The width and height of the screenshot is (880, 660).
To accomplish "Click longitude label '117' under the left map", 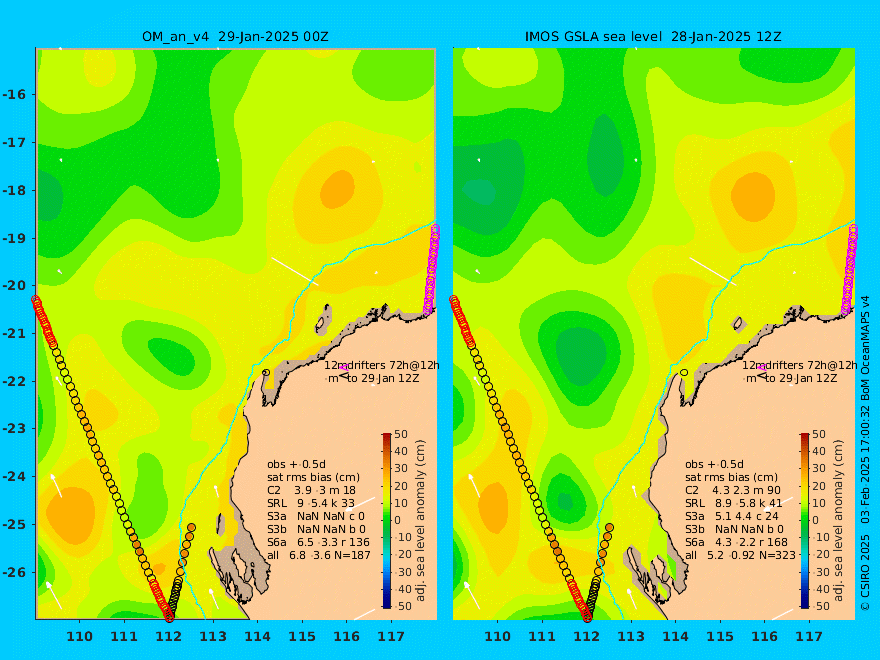I will tap(391, 636).
